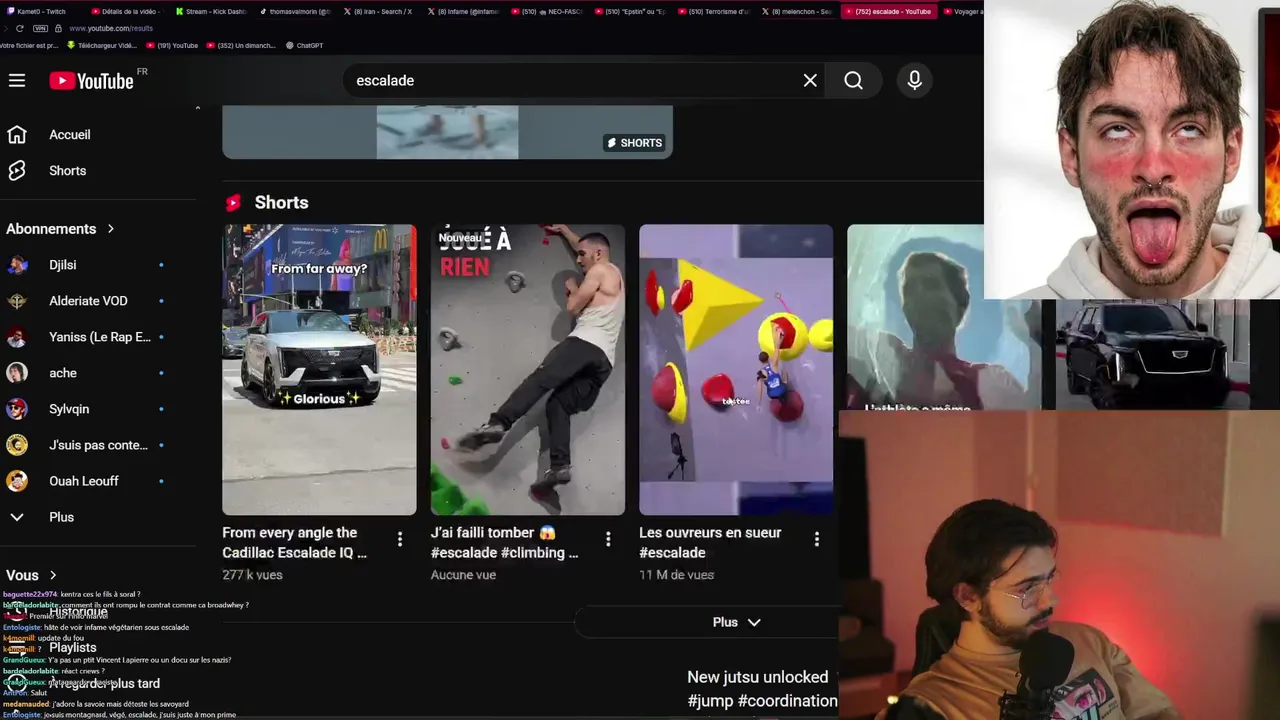
Task: Click the YouTube logo
Action: point(92,81)
